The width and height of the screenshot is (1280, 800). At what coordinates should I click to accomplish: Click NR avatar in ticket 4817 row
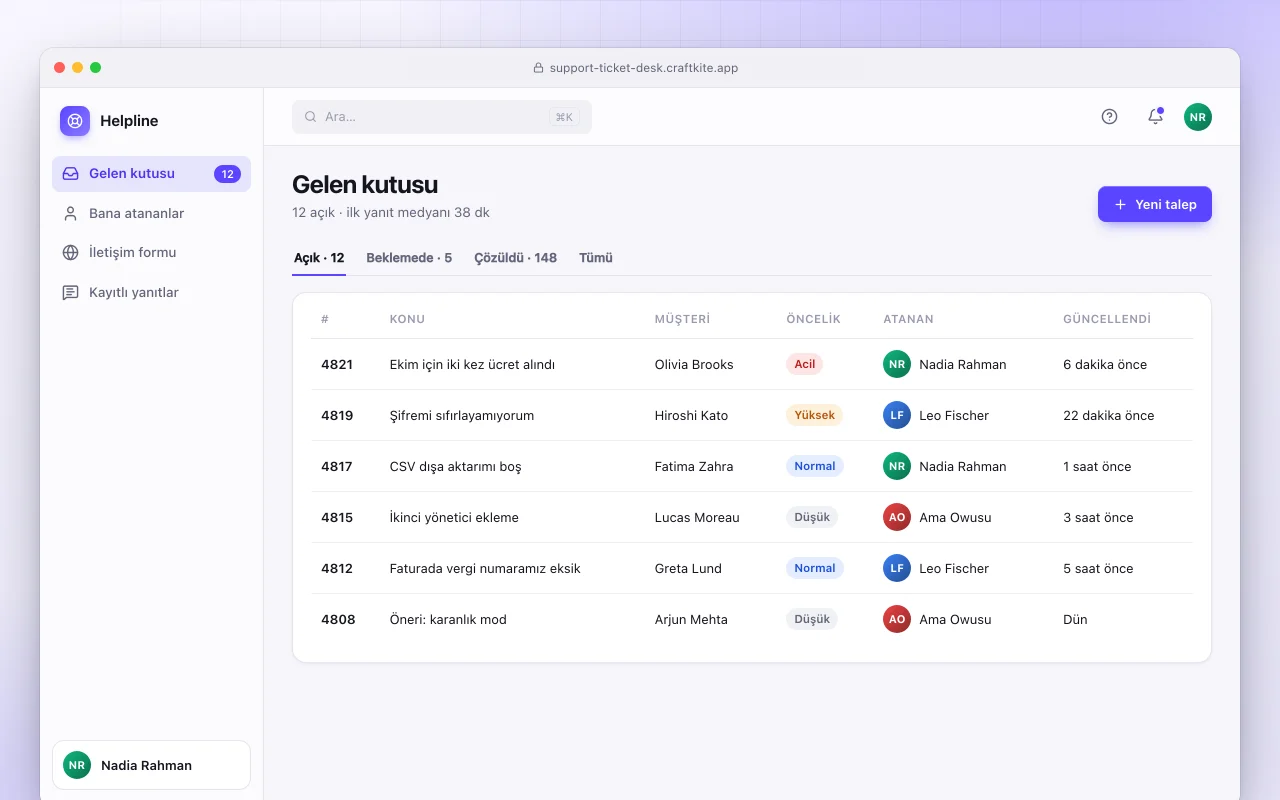click(897, 466)
